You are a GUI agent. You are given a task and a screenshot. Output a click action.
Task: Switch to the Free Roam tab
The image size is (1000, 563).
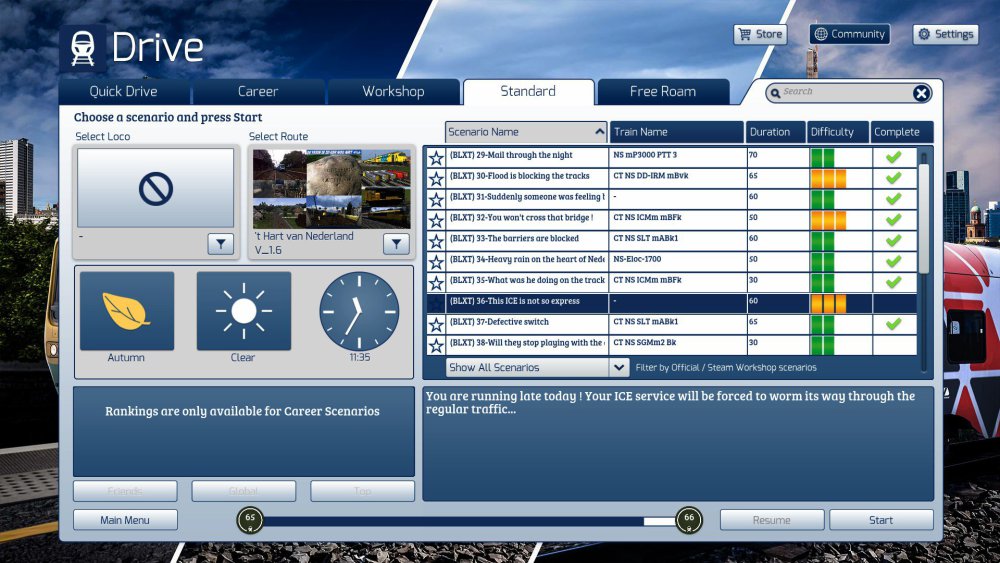[662, 92]
